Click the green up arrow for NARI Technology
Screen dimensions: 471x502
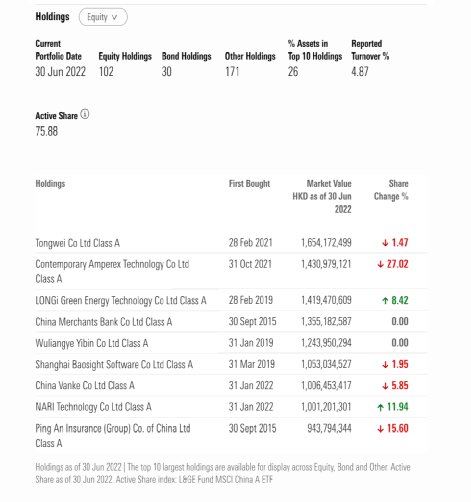pos(381,407)
